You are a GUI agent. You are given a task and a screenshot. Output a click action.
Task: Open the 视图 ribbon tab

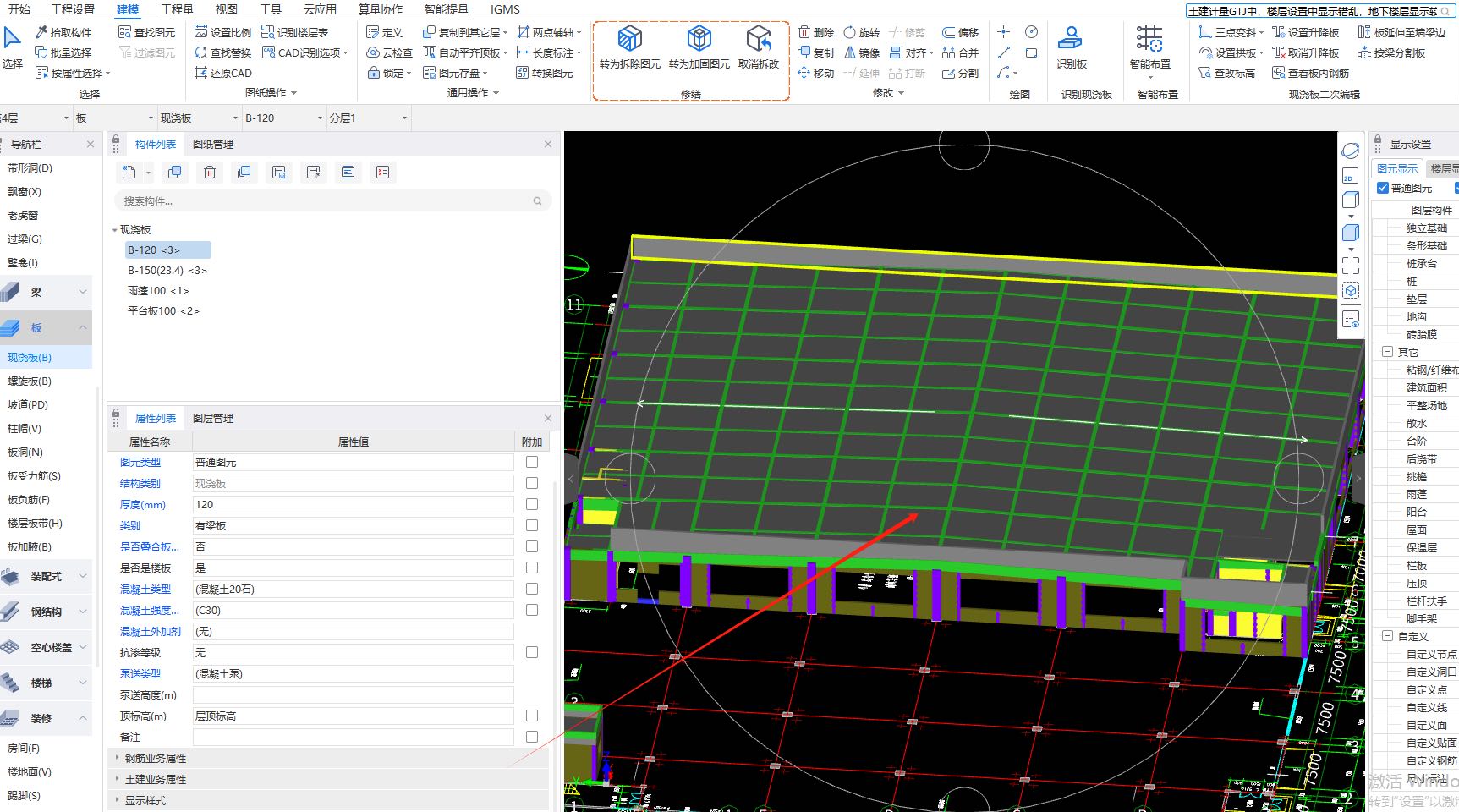pos(227,9)
